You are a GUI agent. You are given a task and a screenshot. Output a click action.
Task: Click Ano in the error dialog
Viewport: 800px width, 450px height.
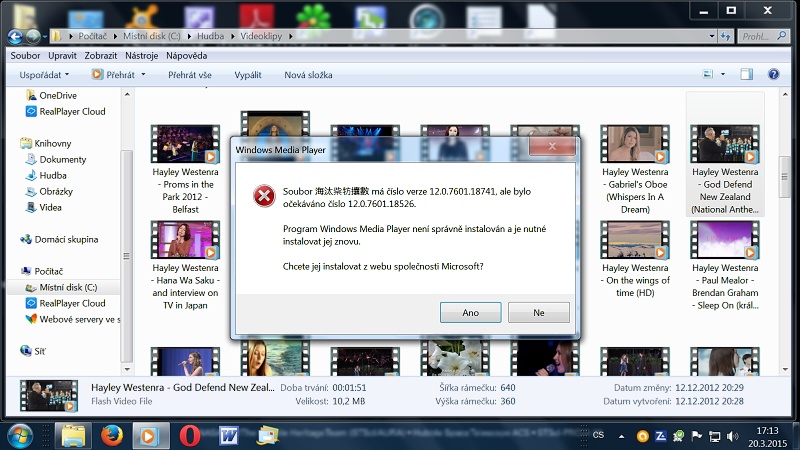[470, 312]
